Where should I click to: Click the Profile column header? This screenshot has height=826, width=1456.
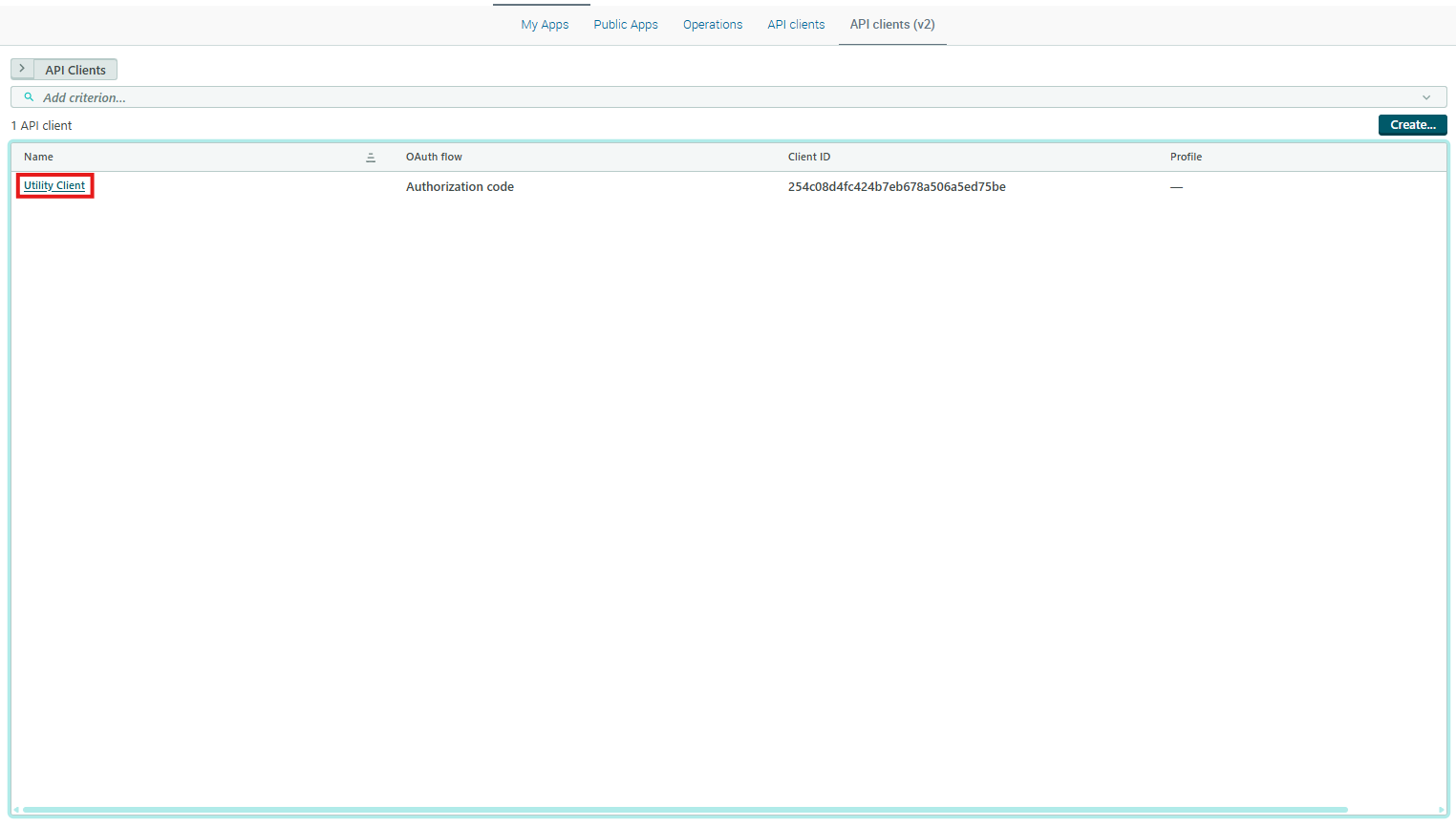point(1186,157)
